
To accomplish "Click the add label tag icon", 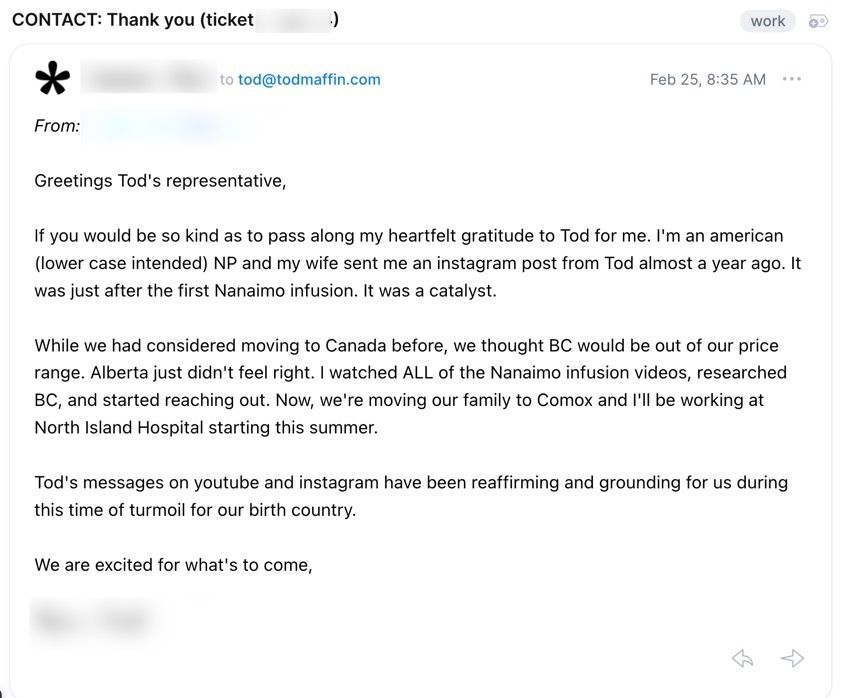I will coord(818,21).
